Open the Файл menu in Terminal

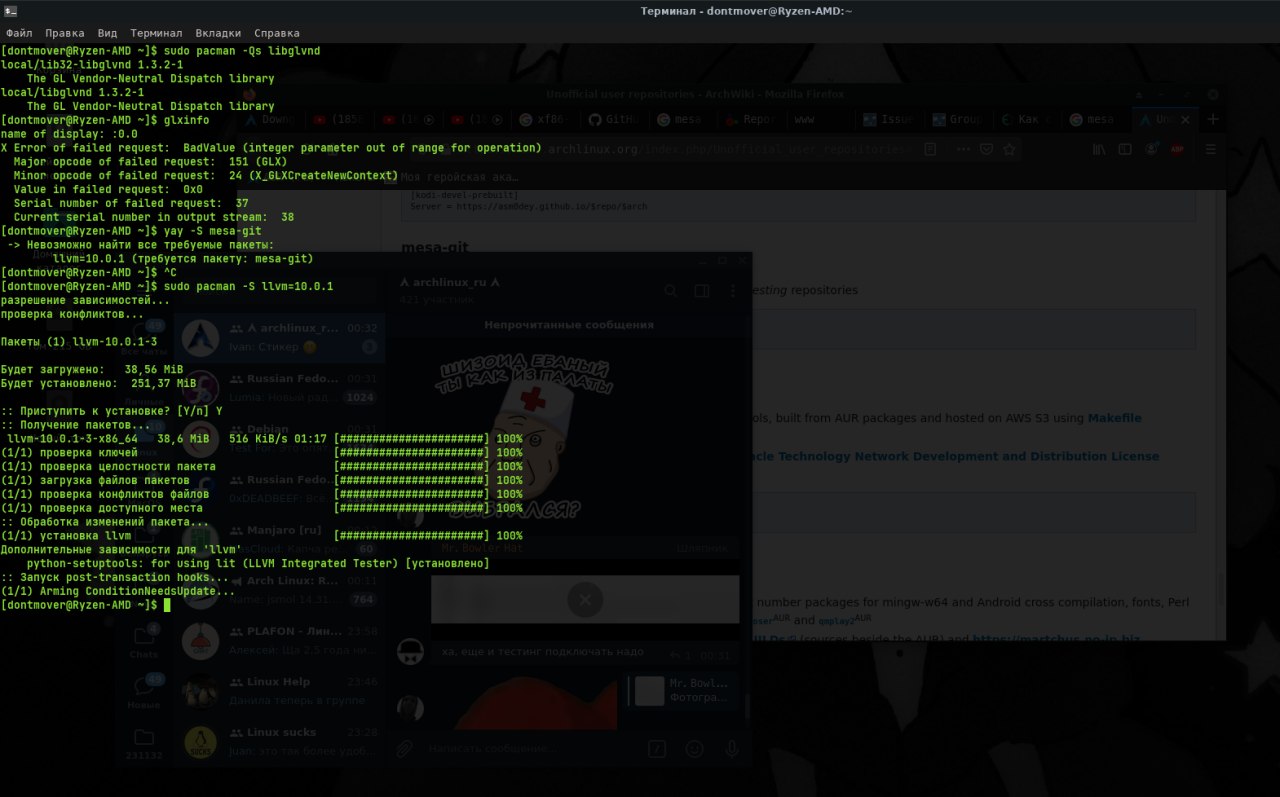[x=19, y=33]
